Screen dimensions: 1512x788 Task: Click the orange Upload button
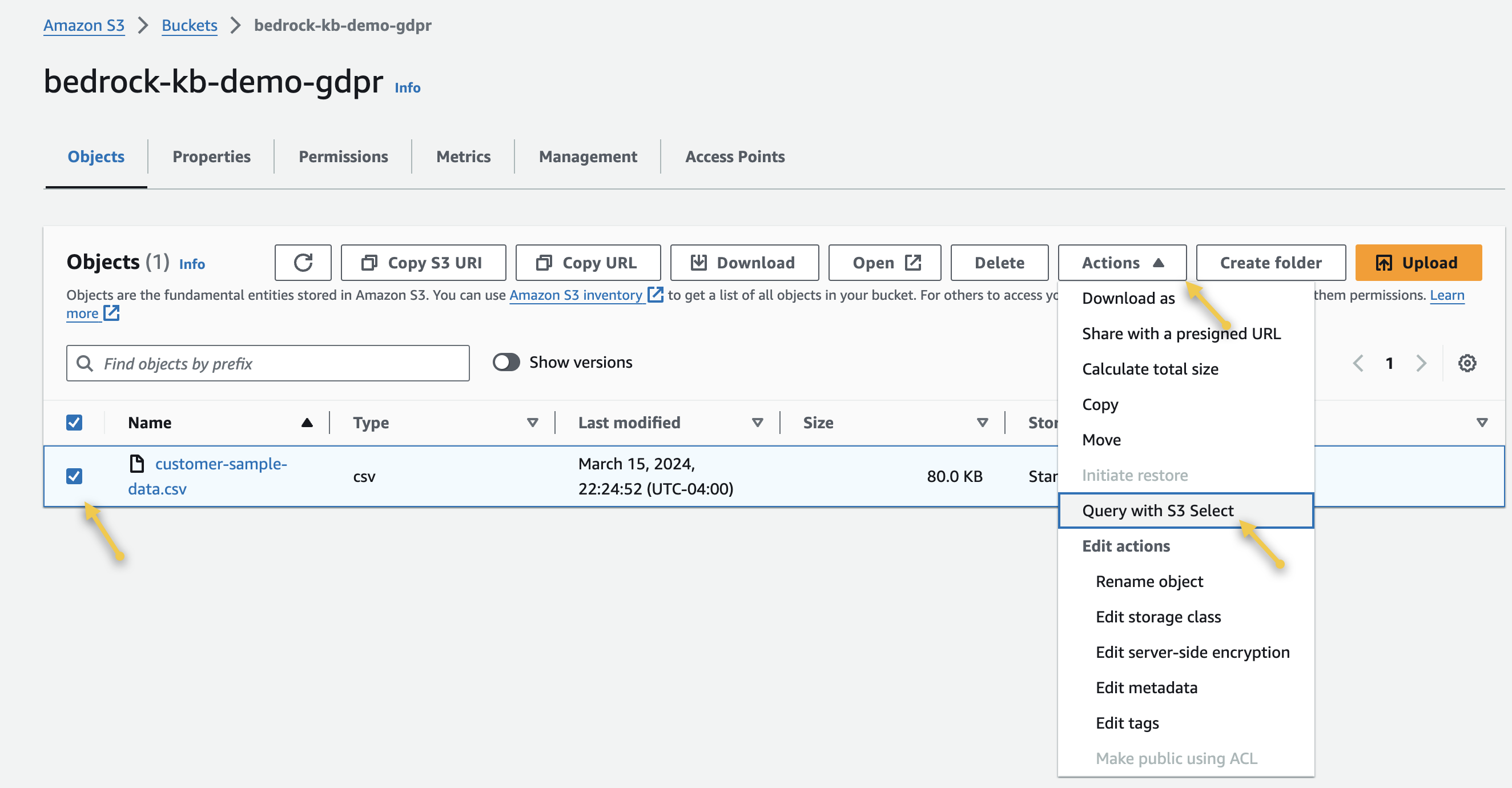(1418, 263)
